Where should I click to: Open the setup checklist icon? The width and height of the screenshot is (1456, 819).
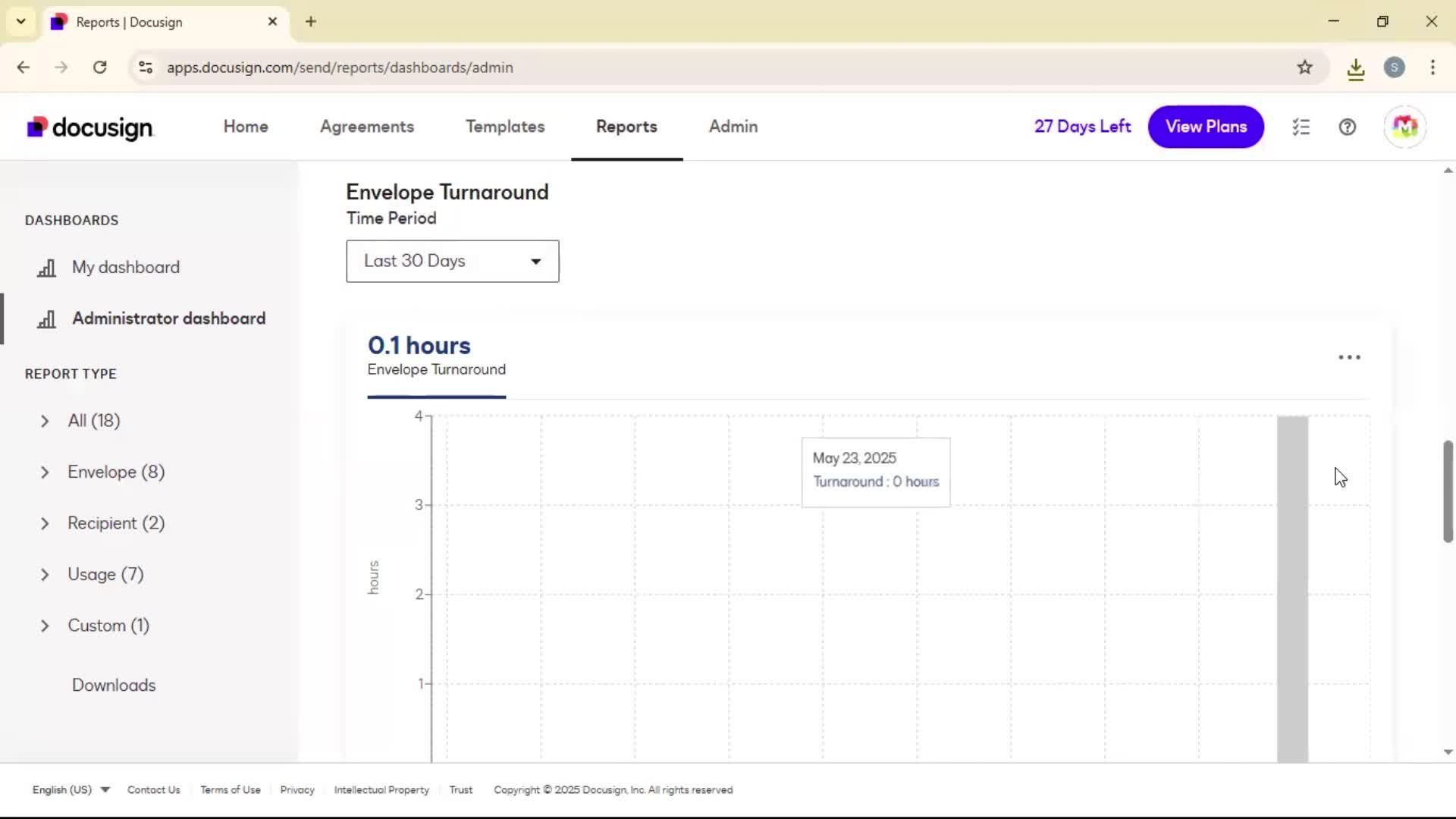point(1301,127)
